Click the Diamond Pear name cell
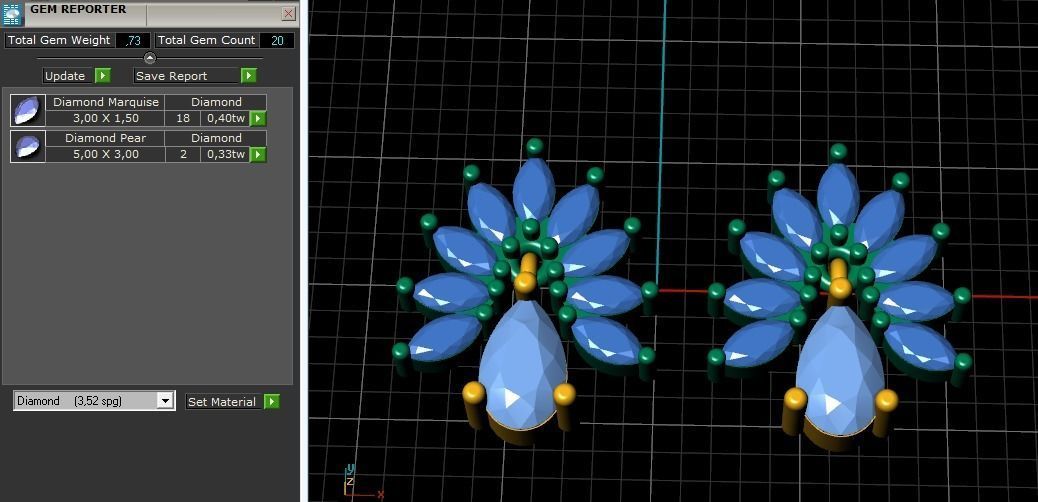The width and height of the screenshot is (1038, 502). click(x=106, y=138)
